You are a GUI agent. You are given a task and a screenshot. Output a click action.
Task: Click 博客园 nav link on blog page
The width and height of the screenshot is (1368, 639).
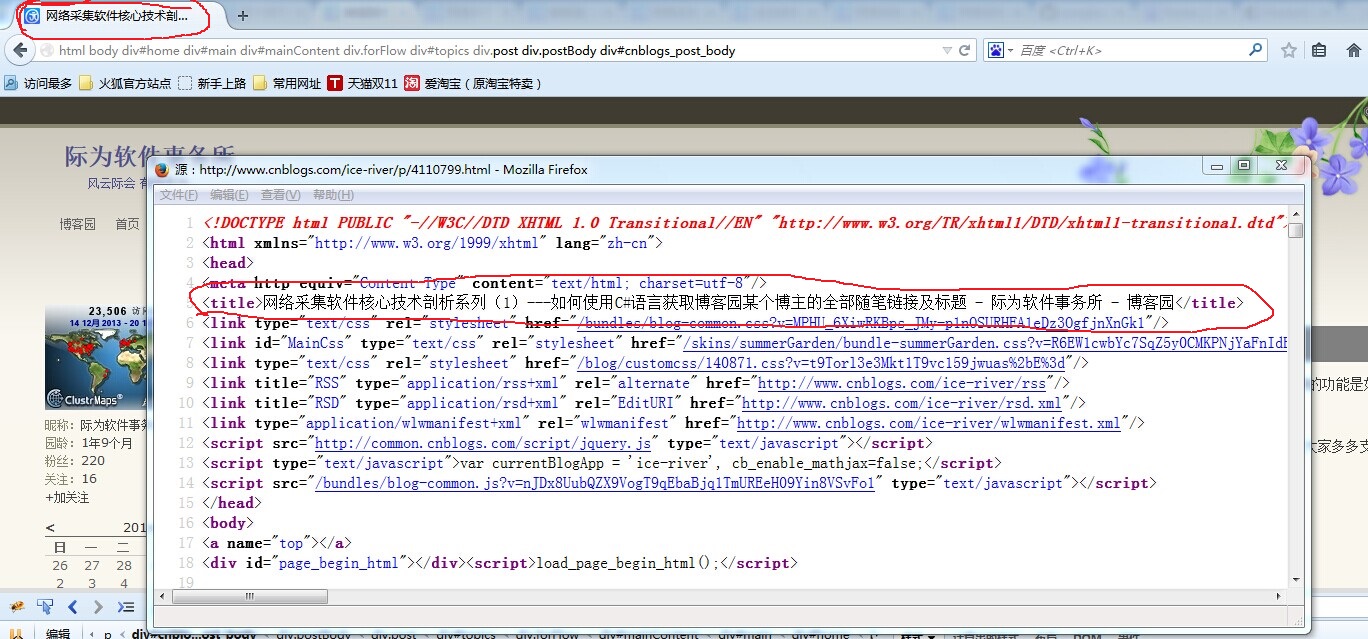(x=77, y=224)
